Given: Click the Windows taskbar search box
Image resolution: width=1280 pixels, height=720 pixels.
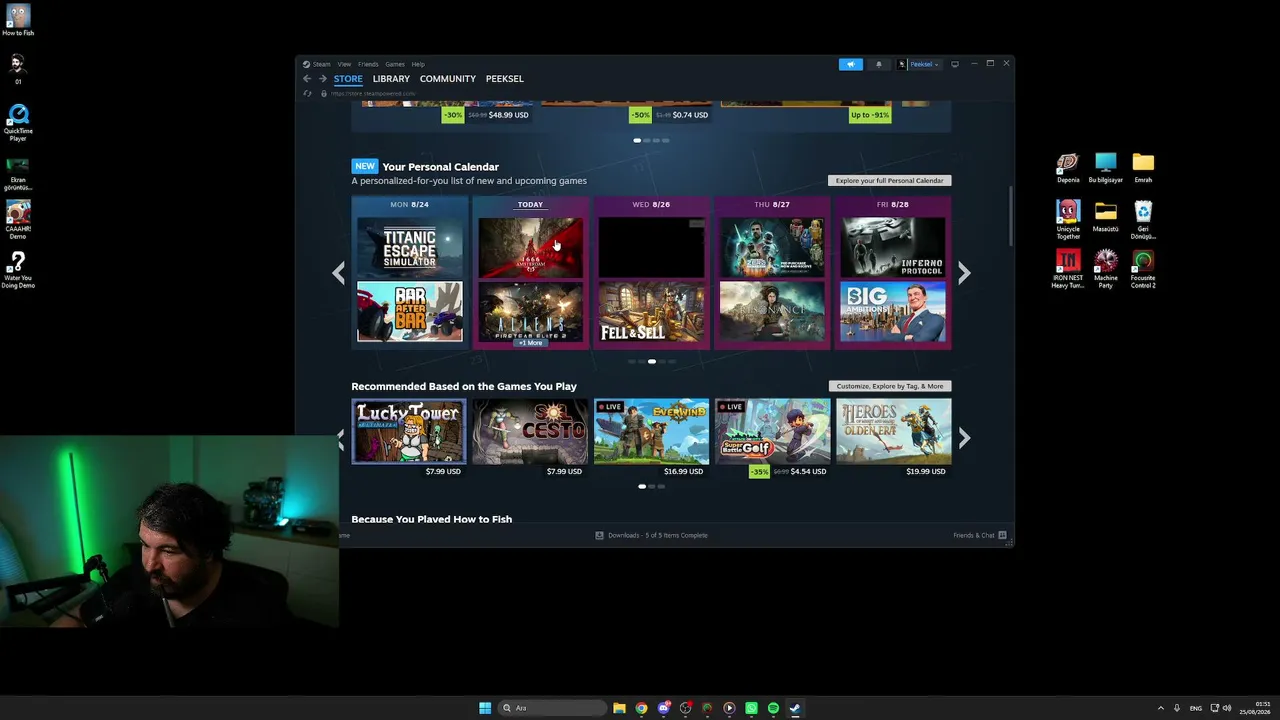Looking at the screenshot, I should click(554, 708).
